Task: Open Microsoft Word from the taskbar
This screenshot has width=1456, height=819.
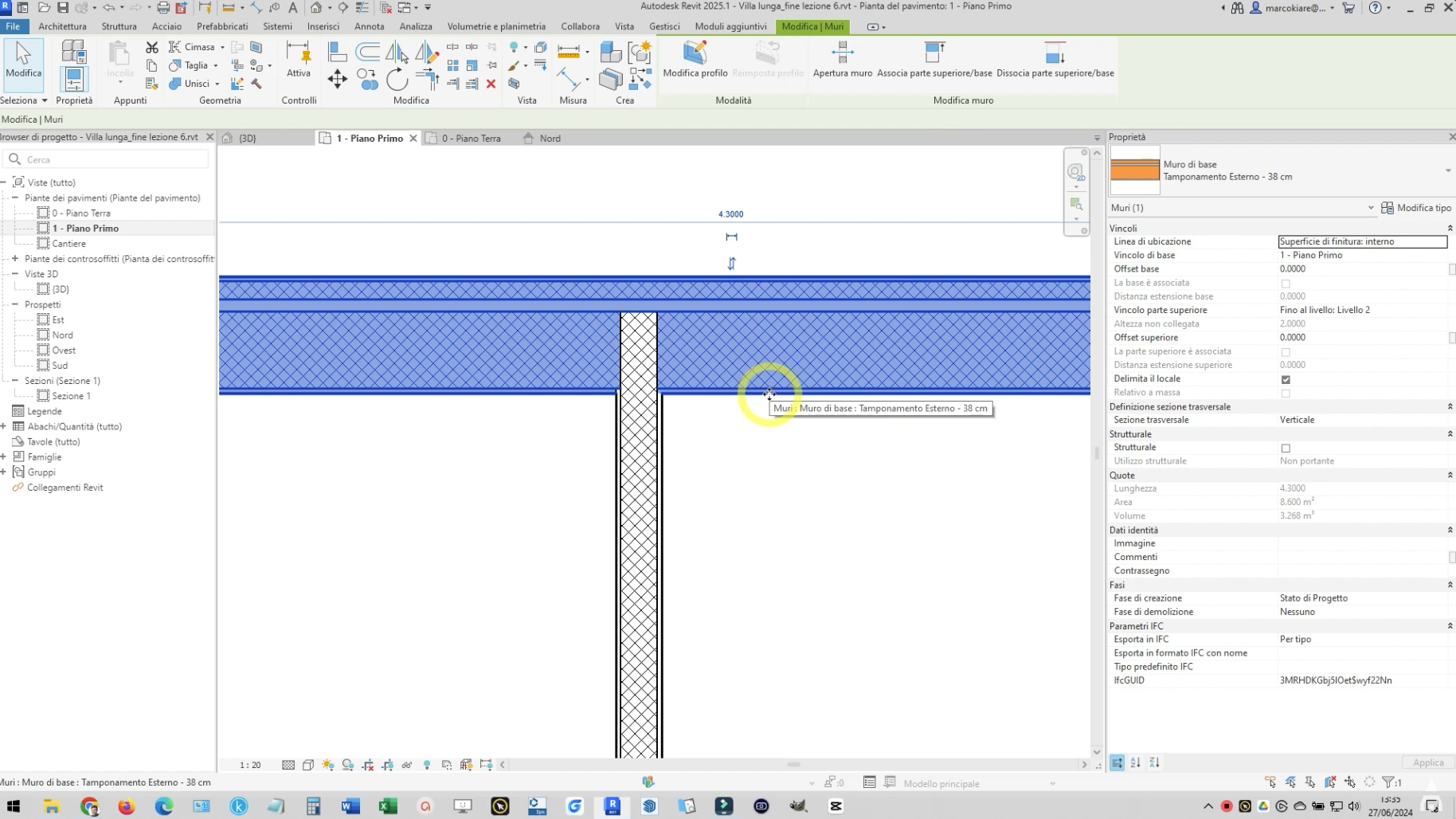Action: point(350,806)
